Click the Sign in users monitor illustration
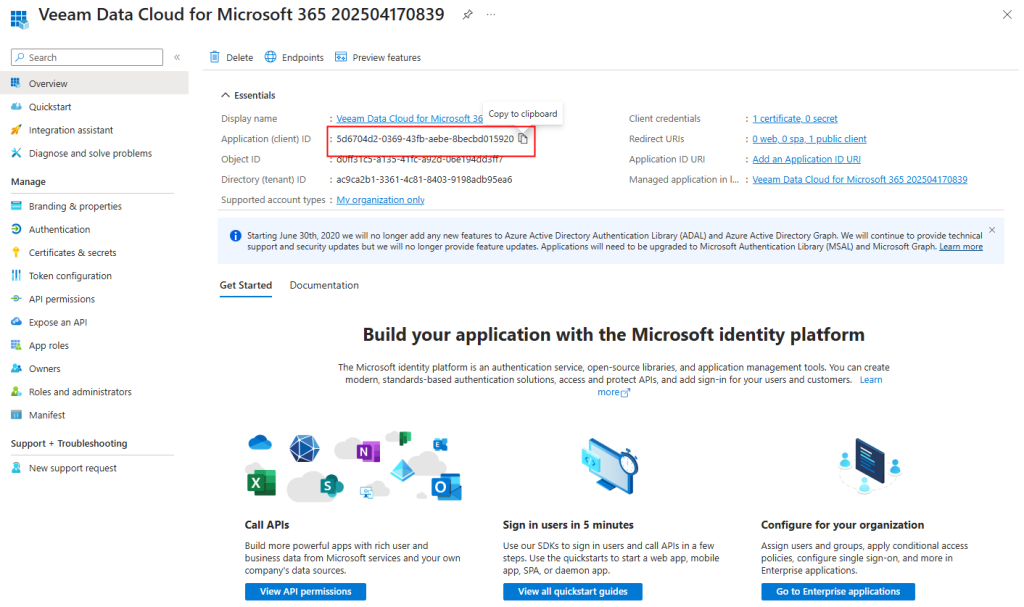Screen dimensions: 1024x607 tap(610, 466)
